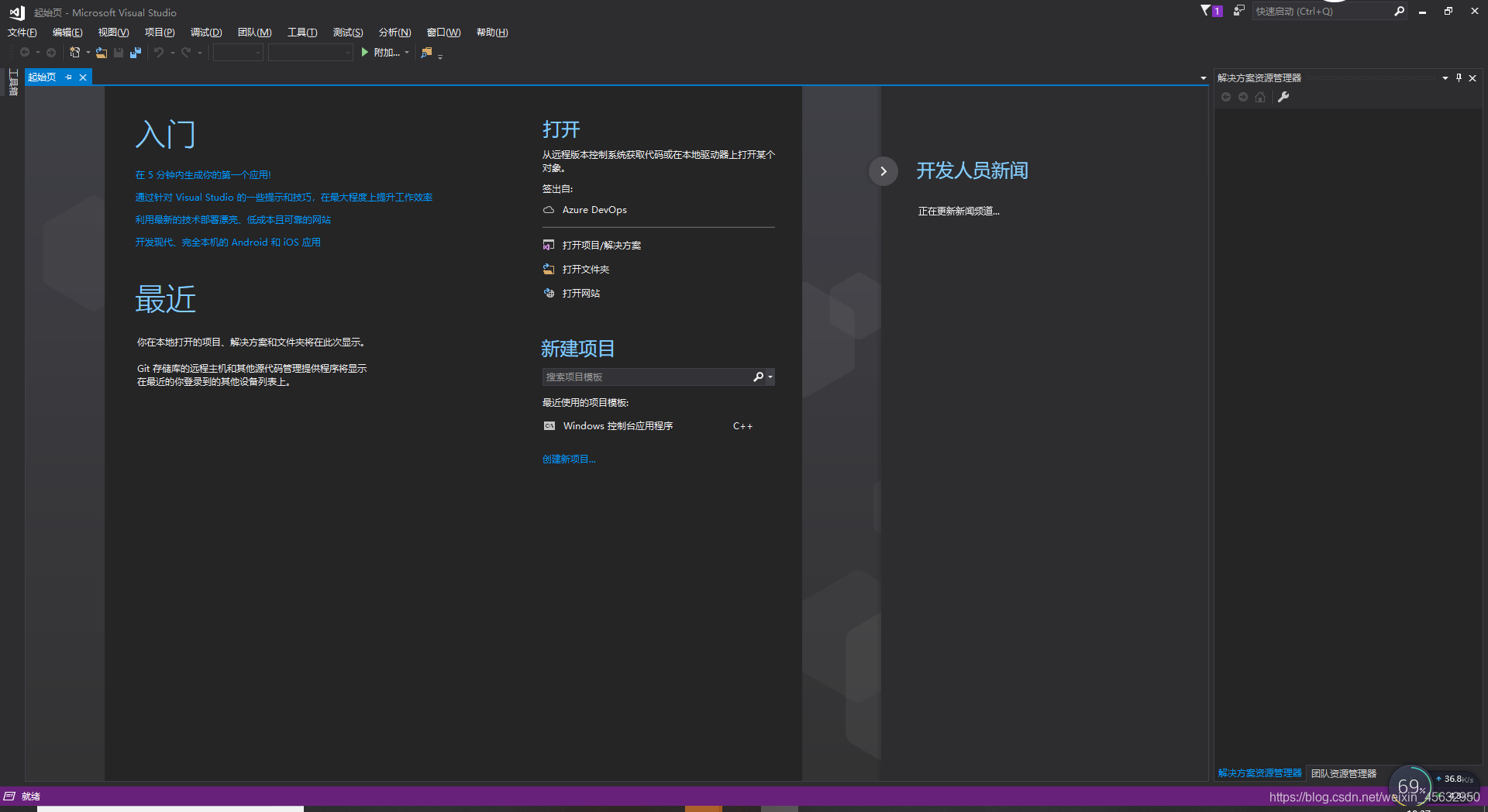Open the 工具(T) menu
The height and width of the screenshot is (812, 1488).
pos(302,33)
